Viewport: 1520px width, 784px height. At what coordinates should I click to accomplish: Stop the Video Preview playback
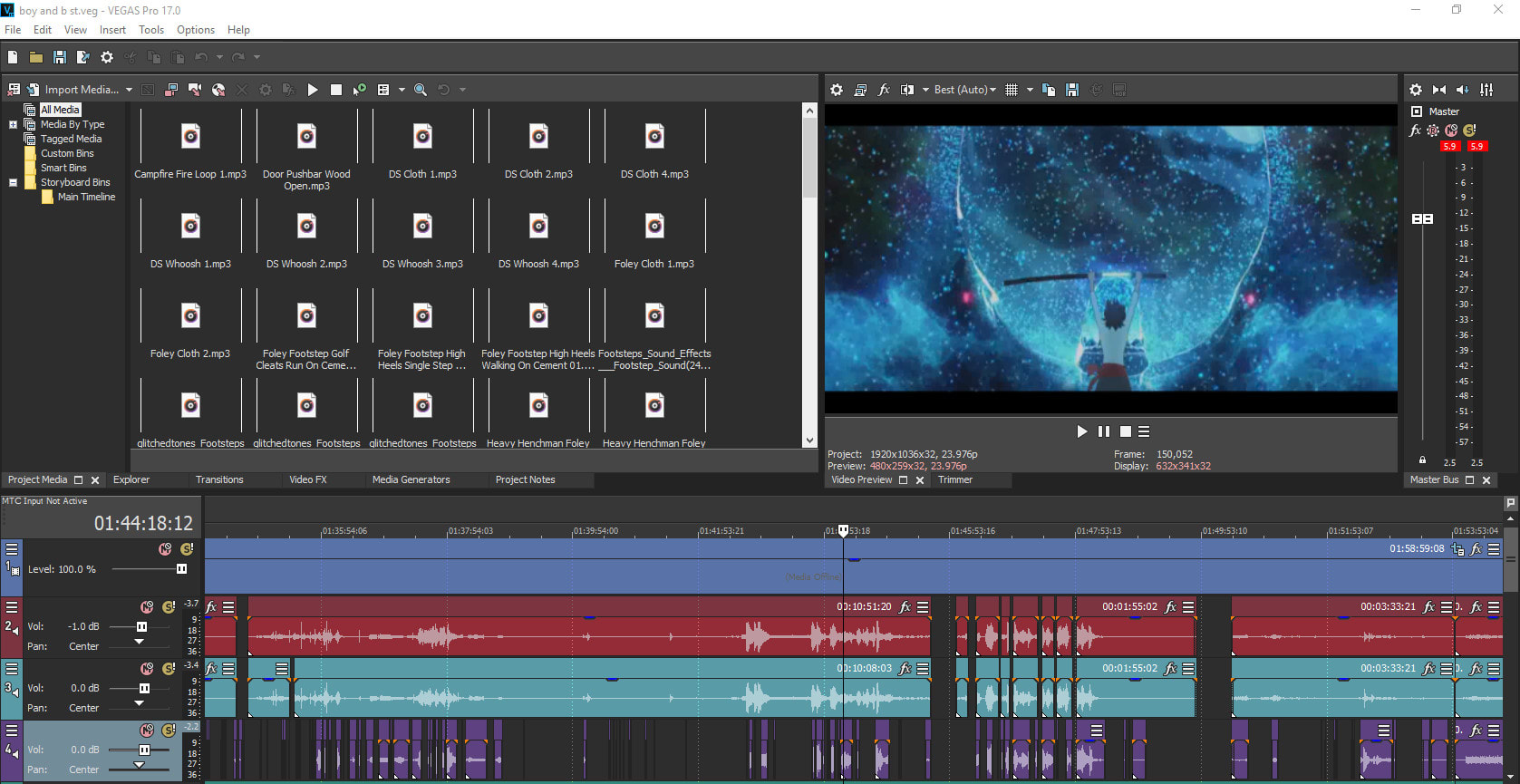coord(1125,431)
